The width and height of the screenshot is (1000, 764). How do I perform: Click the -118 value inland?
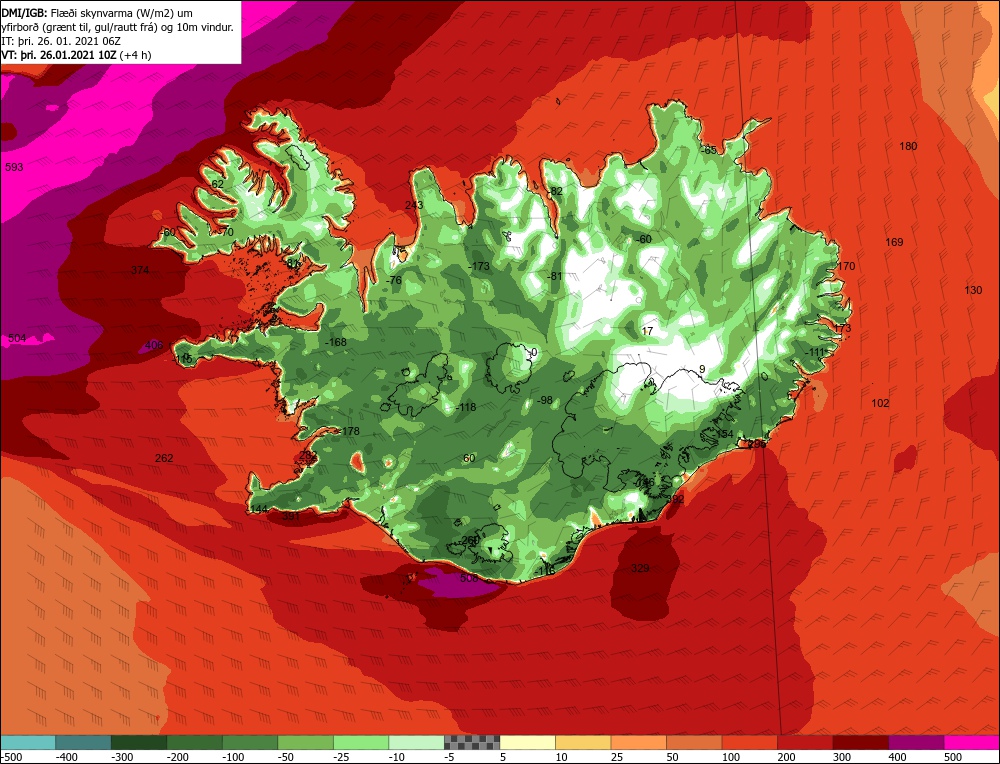[466, 408]
